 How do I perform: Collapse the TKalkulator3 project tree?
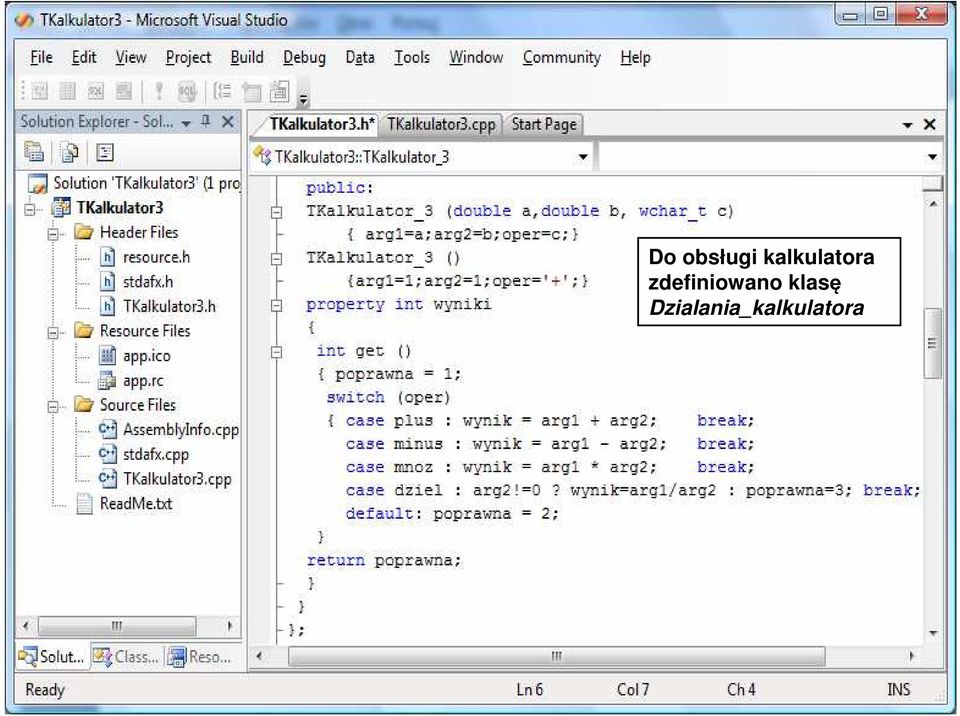point(29,209)
